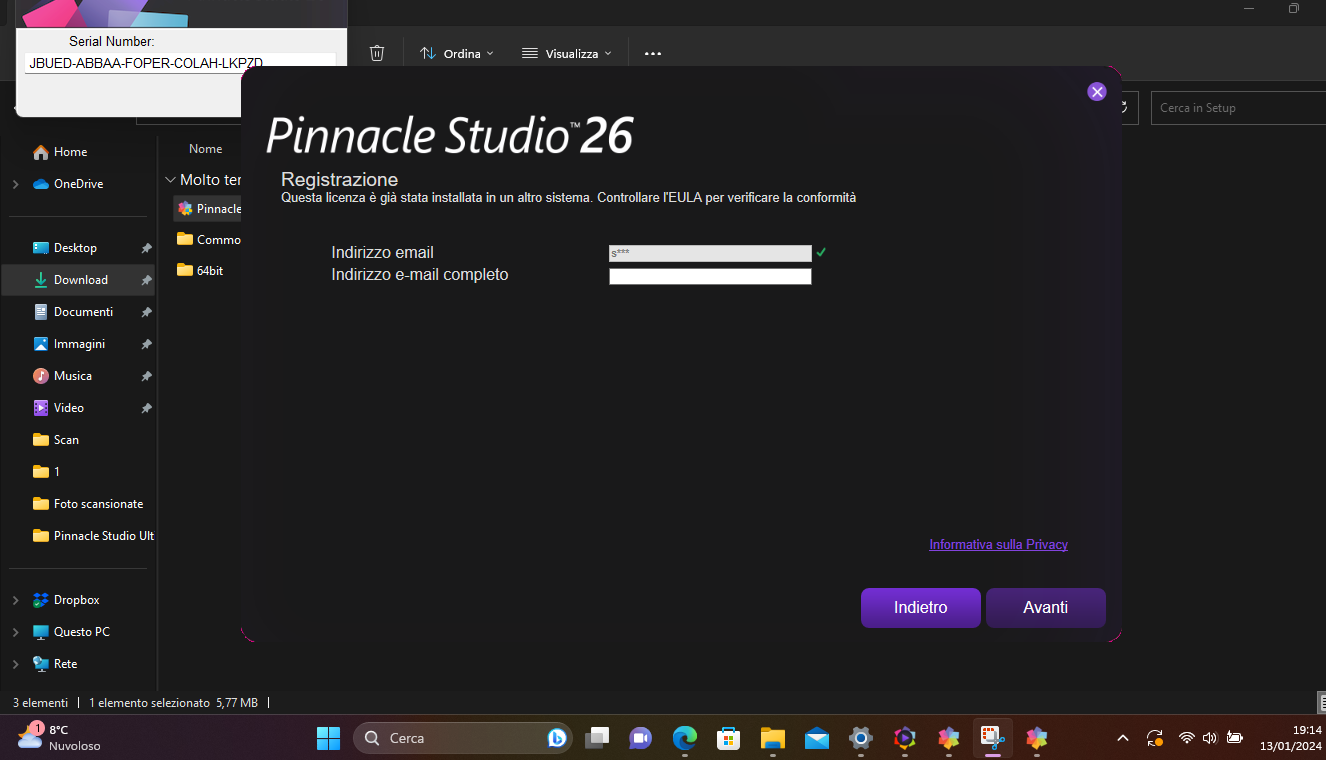Open the clock and date panel

point(1291,738)
